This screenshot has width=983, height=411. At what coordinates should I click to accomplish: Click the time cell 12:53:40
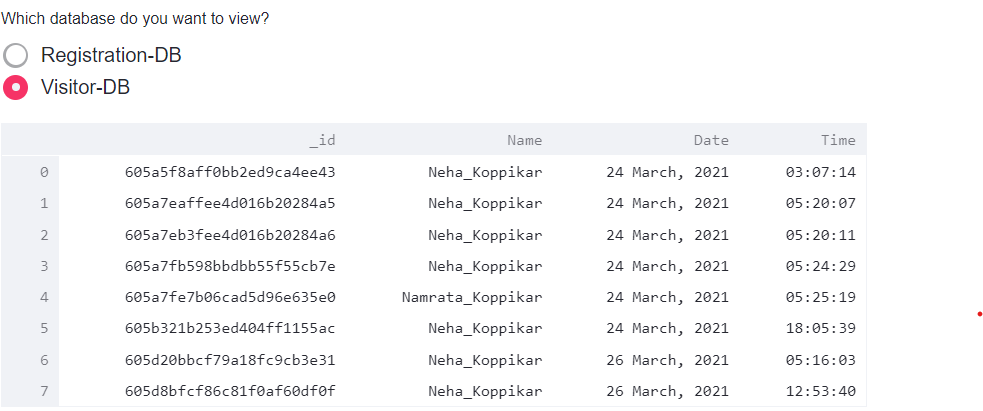(x=821, y=390)
